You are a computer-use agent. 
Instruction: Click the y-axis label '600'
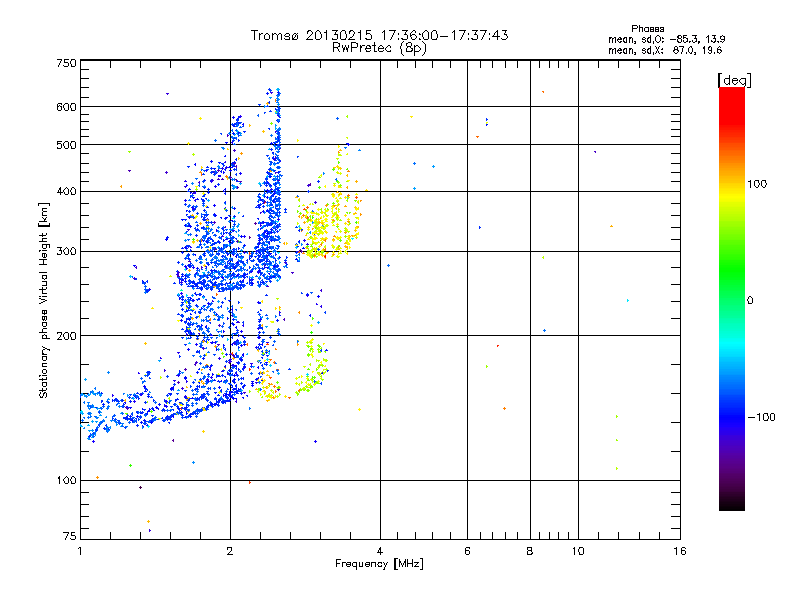[x=67, y=107]
